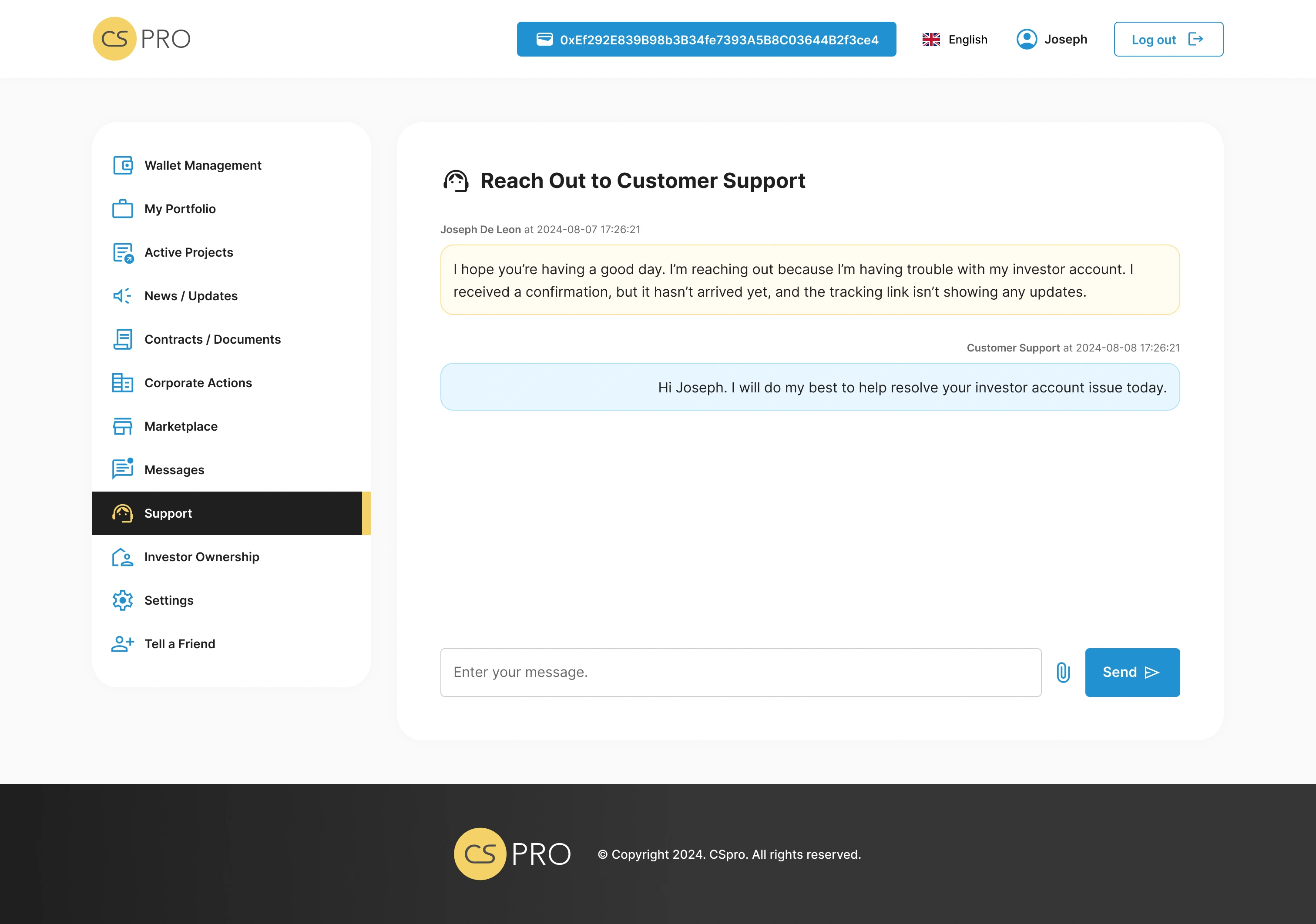Click the Marketplace storefront icon
1316x924 pixels.
[x=123, y=426]
